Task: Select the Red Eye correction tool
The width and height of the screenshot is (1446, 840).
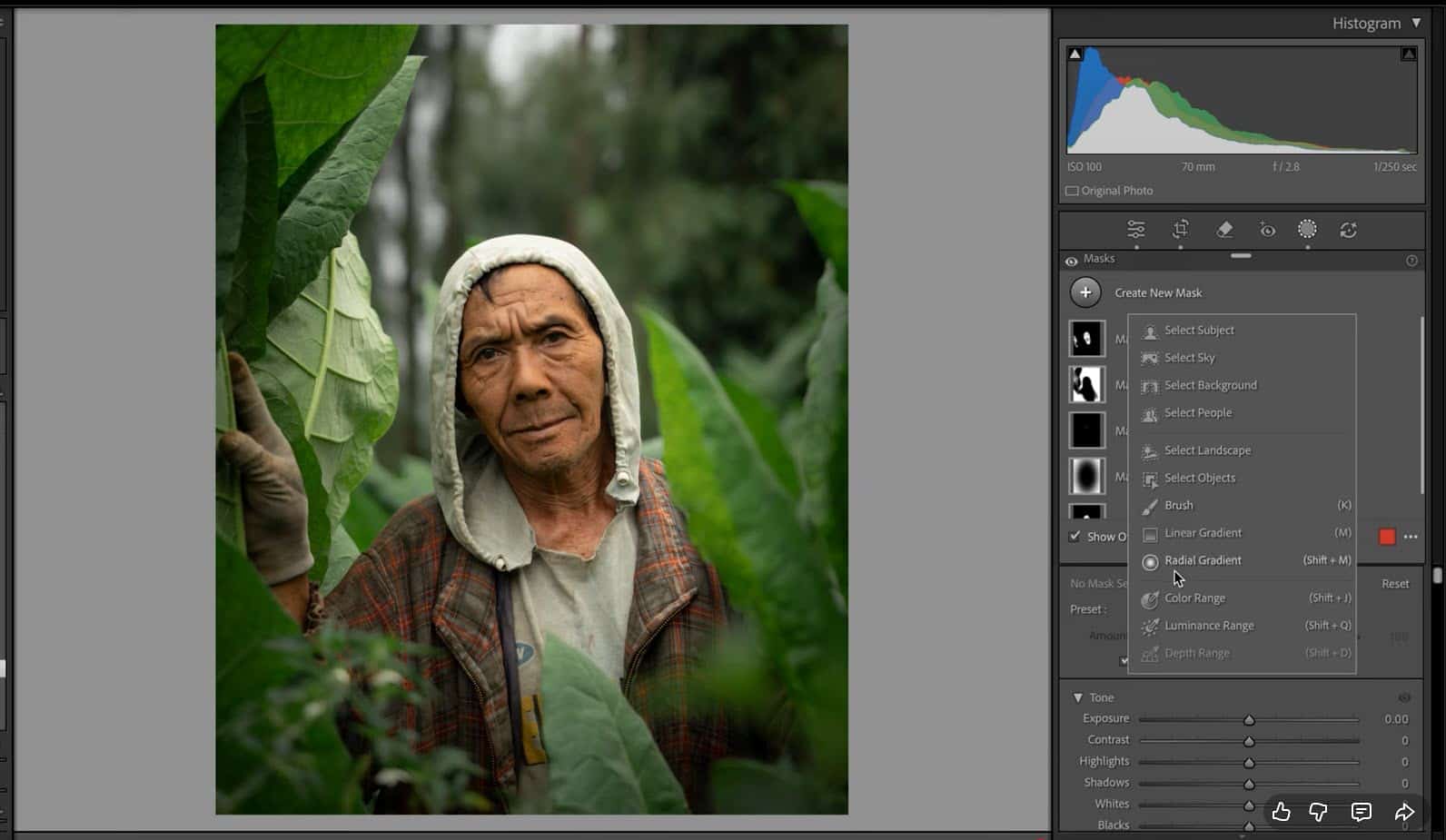Action: [x=1267, y=230]
